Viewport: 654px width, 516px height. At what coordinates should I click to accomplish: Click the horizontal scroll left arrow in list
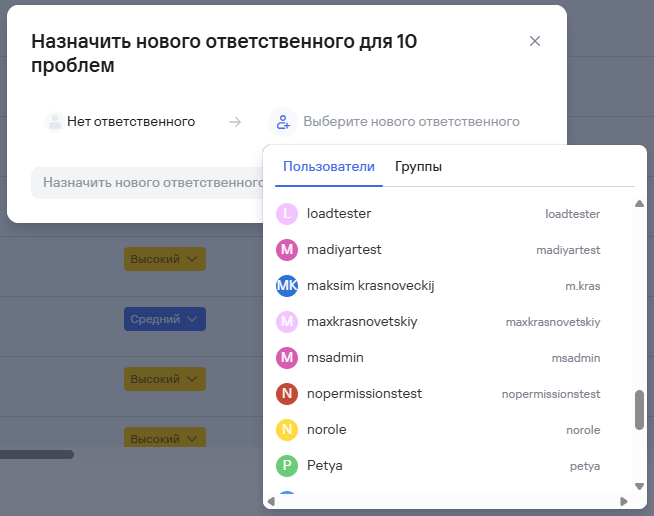(272, 501)
